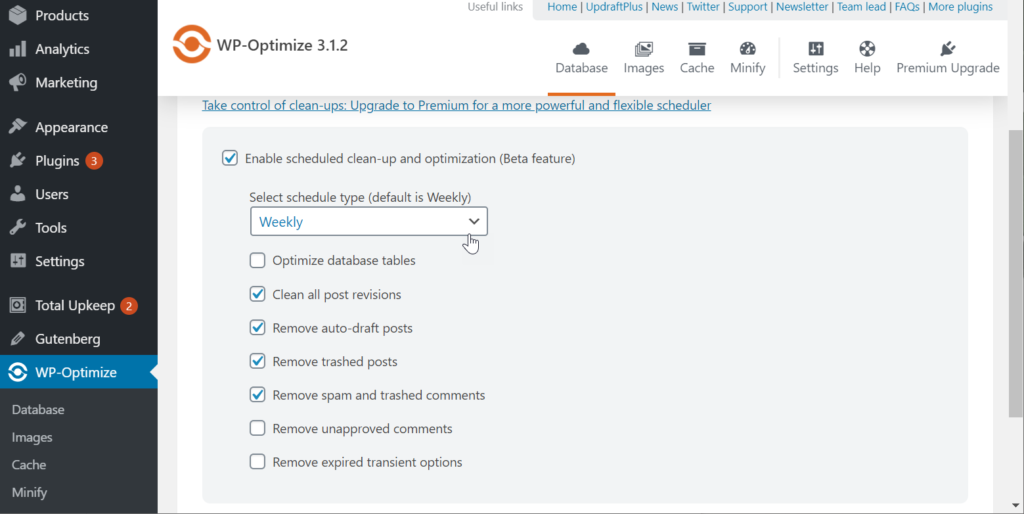Open the Images icon in the header
The height and width of the screenshot is (514, 1024).
[x=643, y=49]
